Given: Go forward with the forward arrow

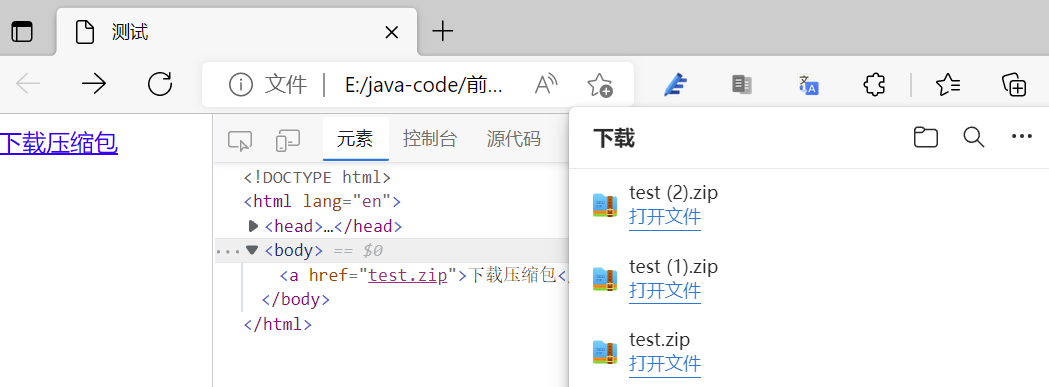Looking at the screenshot, I should [94, 84].
